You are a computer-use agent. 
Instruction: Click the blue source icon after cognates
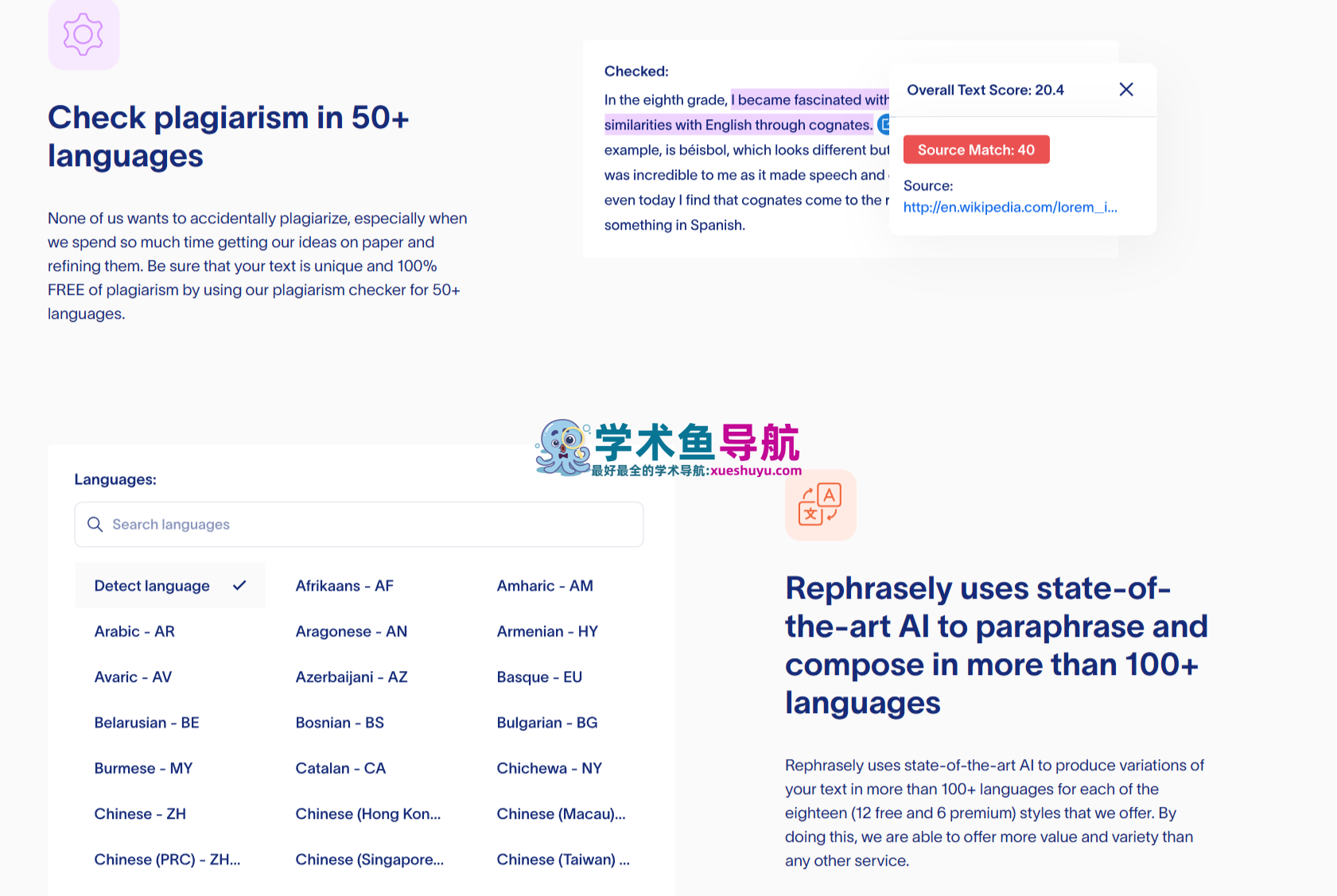(883, 125)
